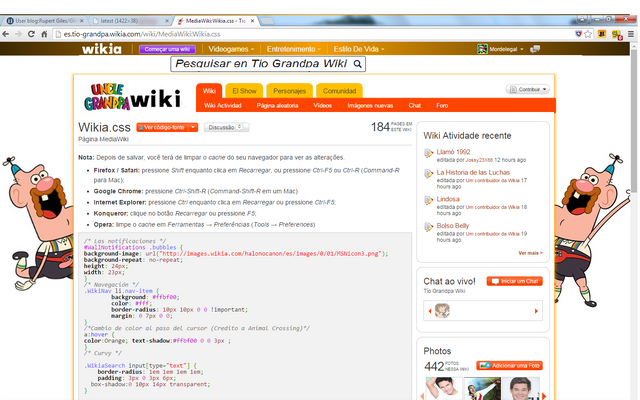Open the Contribuir dropdown button
The height and width of the screenshot is (400, 640).
pos(529,89)
